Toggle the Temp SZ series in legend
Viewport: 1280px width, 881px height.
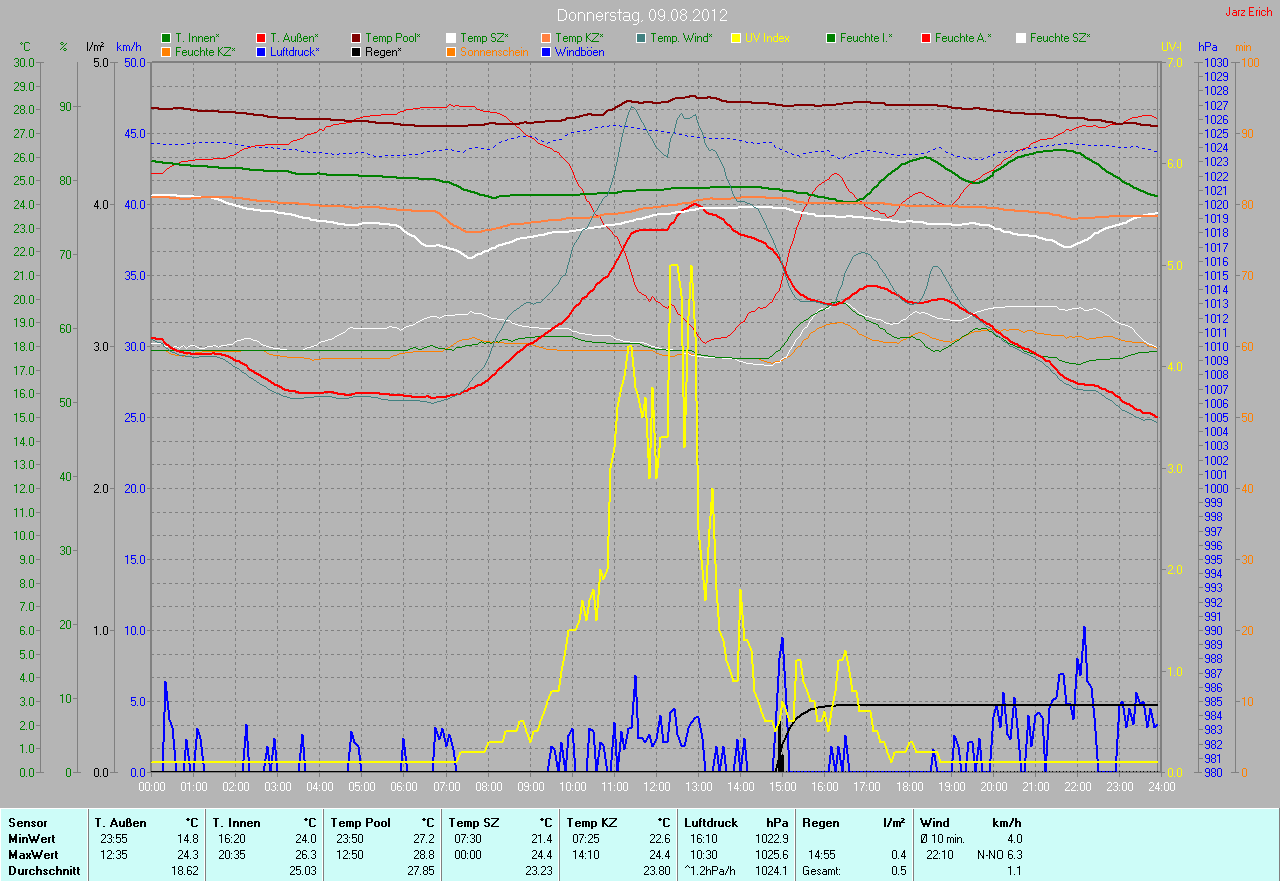pyautogui.click(x=483, y=38)
